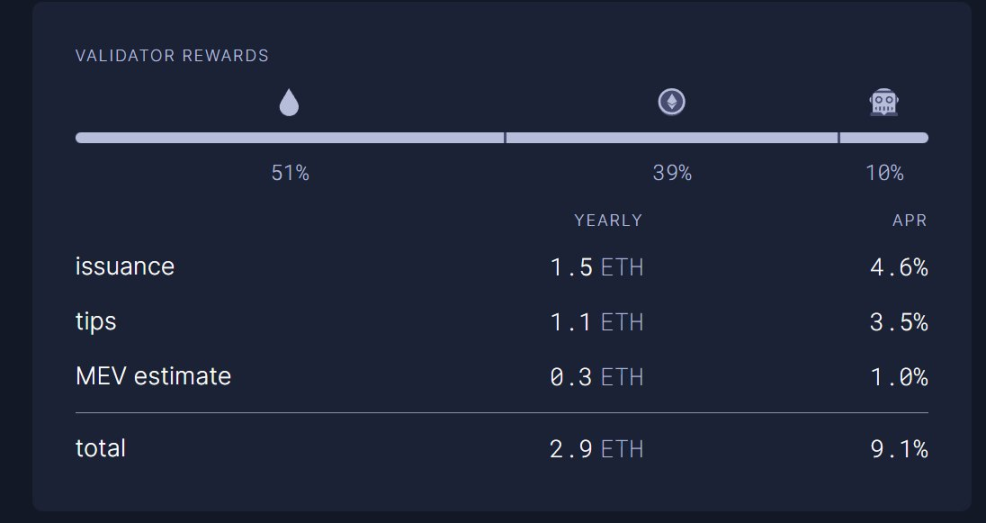This screenshot has width=986, height=523.
Task: Click the APR column header
Action: click(x=909, y=221)
